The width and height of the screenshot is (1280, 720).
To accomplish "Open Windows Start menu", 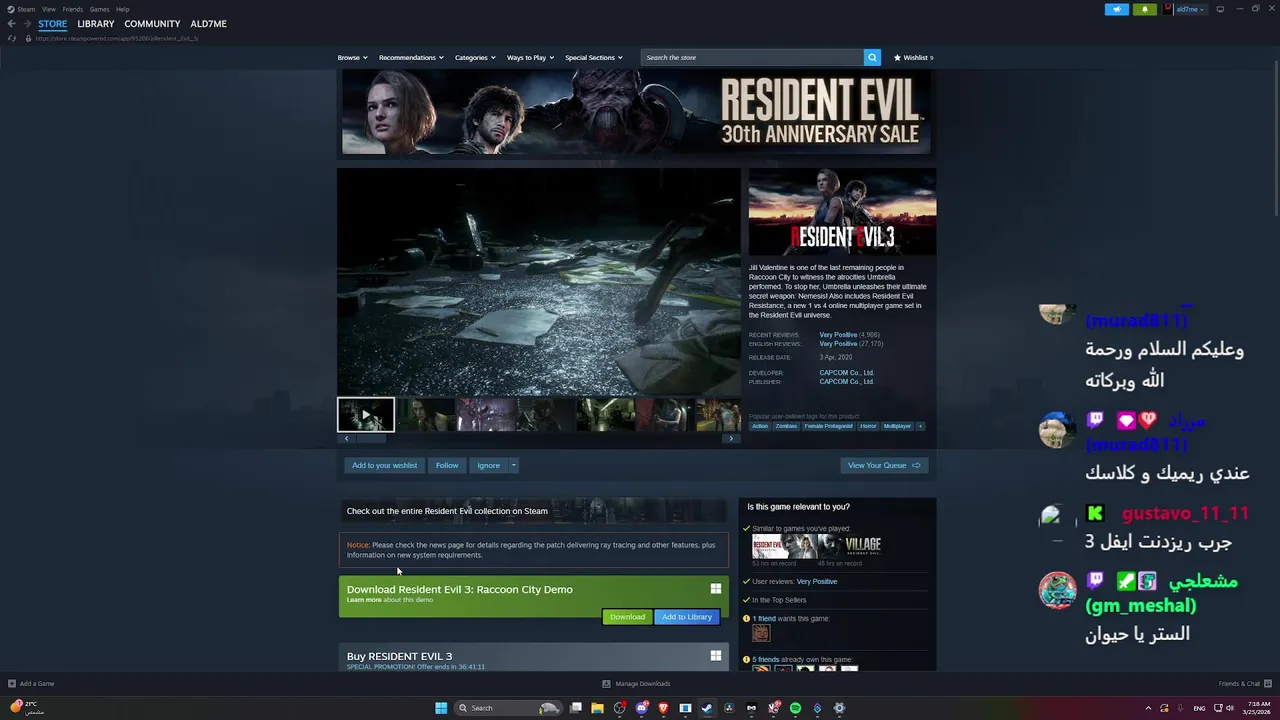I will point(441,708).
